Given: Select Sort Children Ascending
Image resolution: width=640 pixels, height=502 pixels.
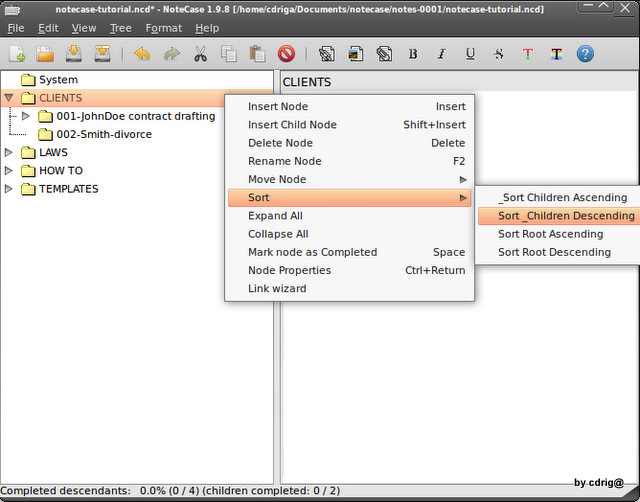Looking at the screenshot, I should tap(558, 198).
